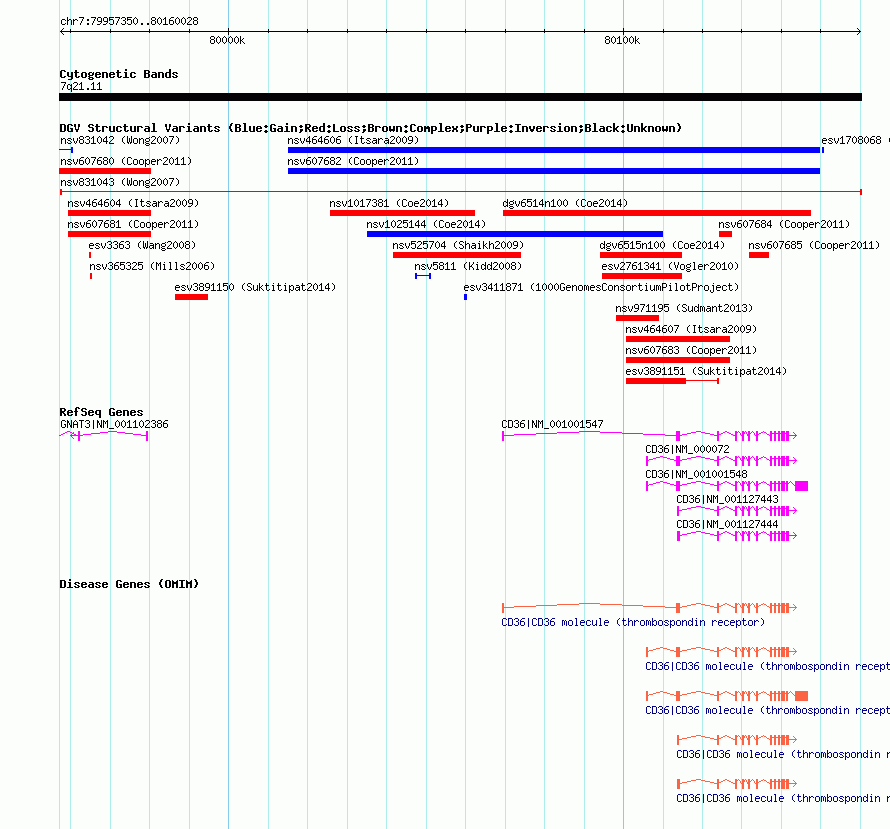Click the RefSeq Genes track title
890x829 pixels.
(101, 413)
